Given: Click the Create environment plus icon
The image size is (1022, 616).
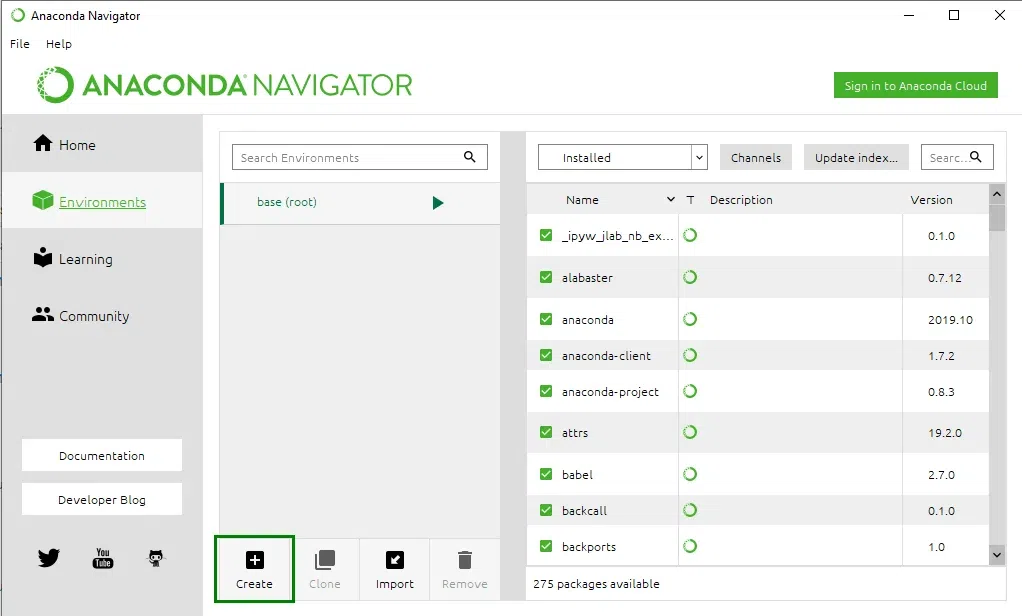Looking at the screenshot, I should click(254, 560).
